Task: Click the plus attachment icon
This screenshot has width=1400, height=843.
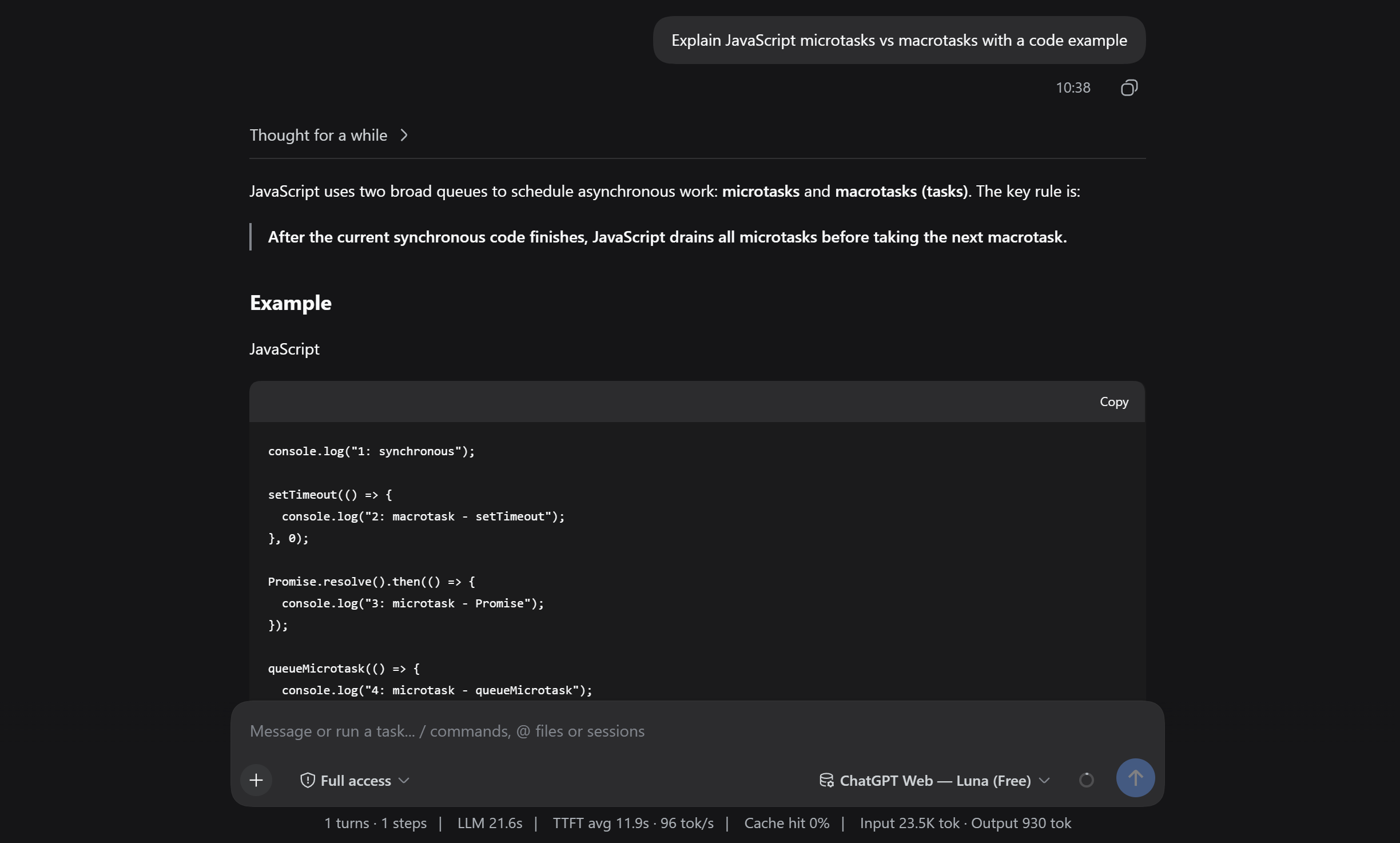Action: click(256, 780)
